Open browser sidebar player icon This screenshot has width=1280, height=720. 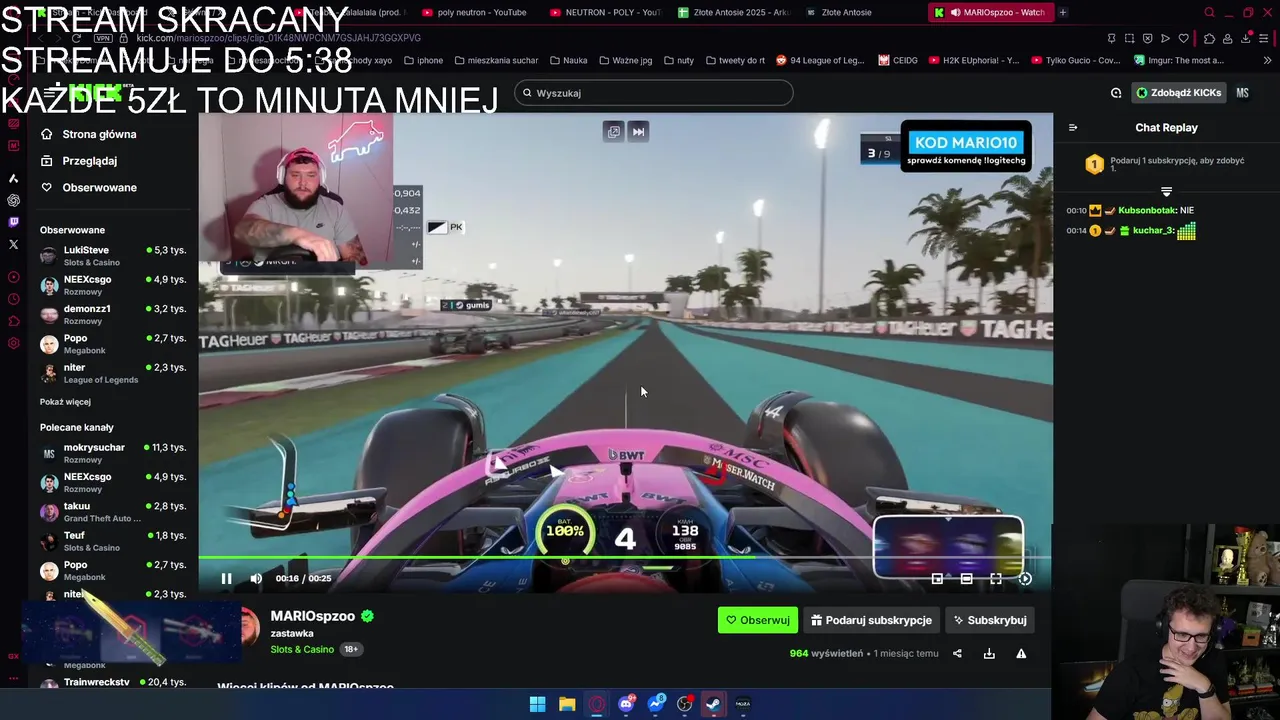(13, 277)
